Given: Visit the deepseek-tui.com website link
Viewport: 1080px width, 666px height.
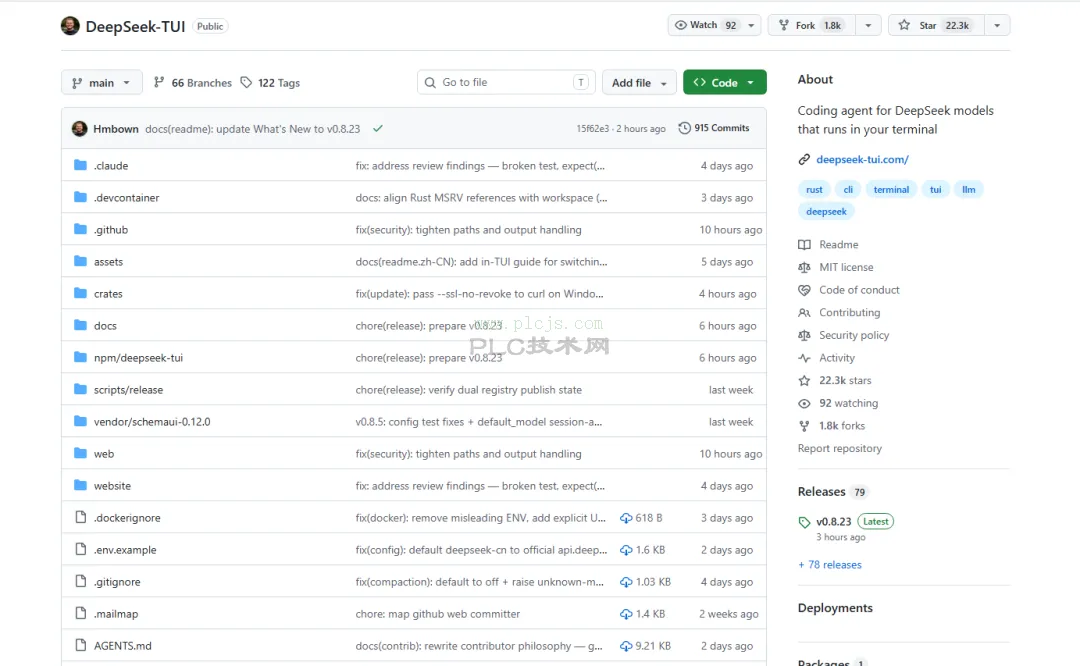Looking at the screenshot, I should pyautogui.click(x=862, y=160).
